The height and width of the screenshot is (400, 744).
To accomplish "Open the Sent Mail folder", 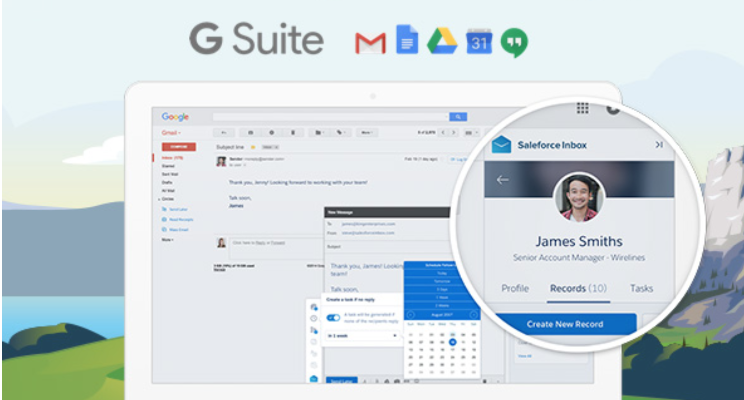I will [169, 174].
